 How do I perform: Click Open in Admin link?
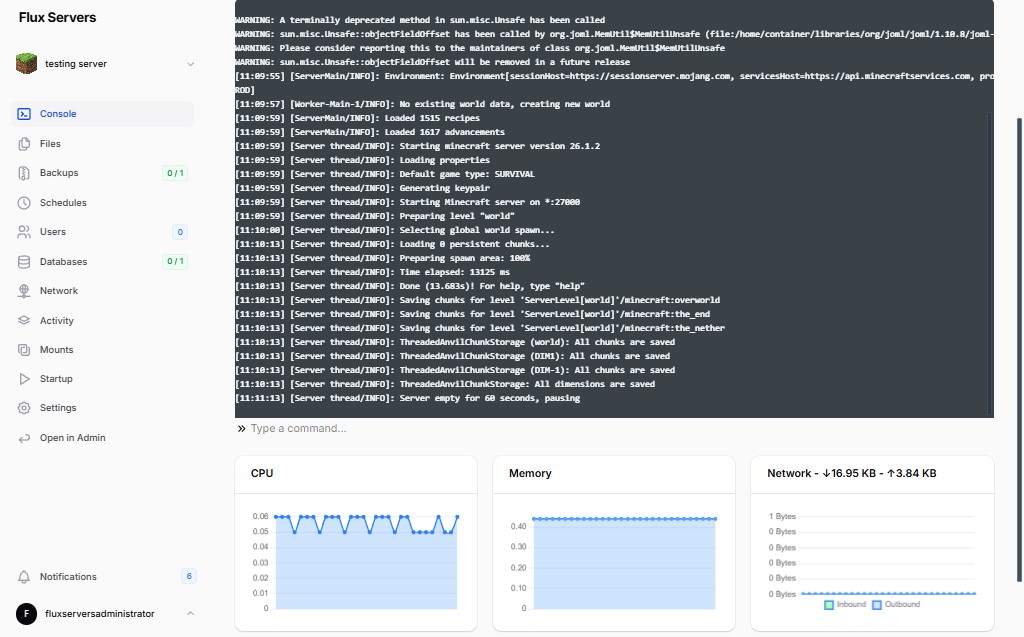tap(103, 438)
